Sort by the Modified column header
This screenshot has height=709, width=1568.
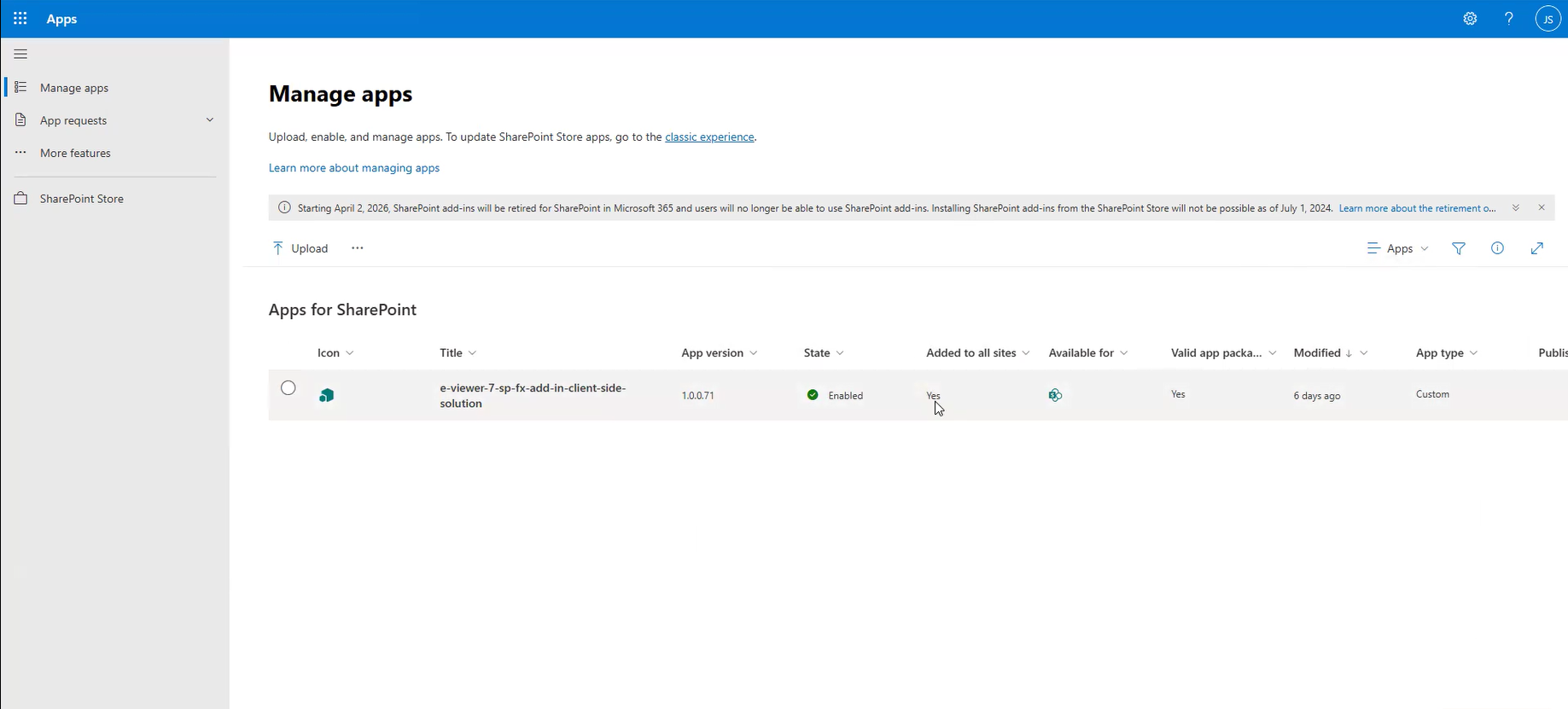(1317, 352)
